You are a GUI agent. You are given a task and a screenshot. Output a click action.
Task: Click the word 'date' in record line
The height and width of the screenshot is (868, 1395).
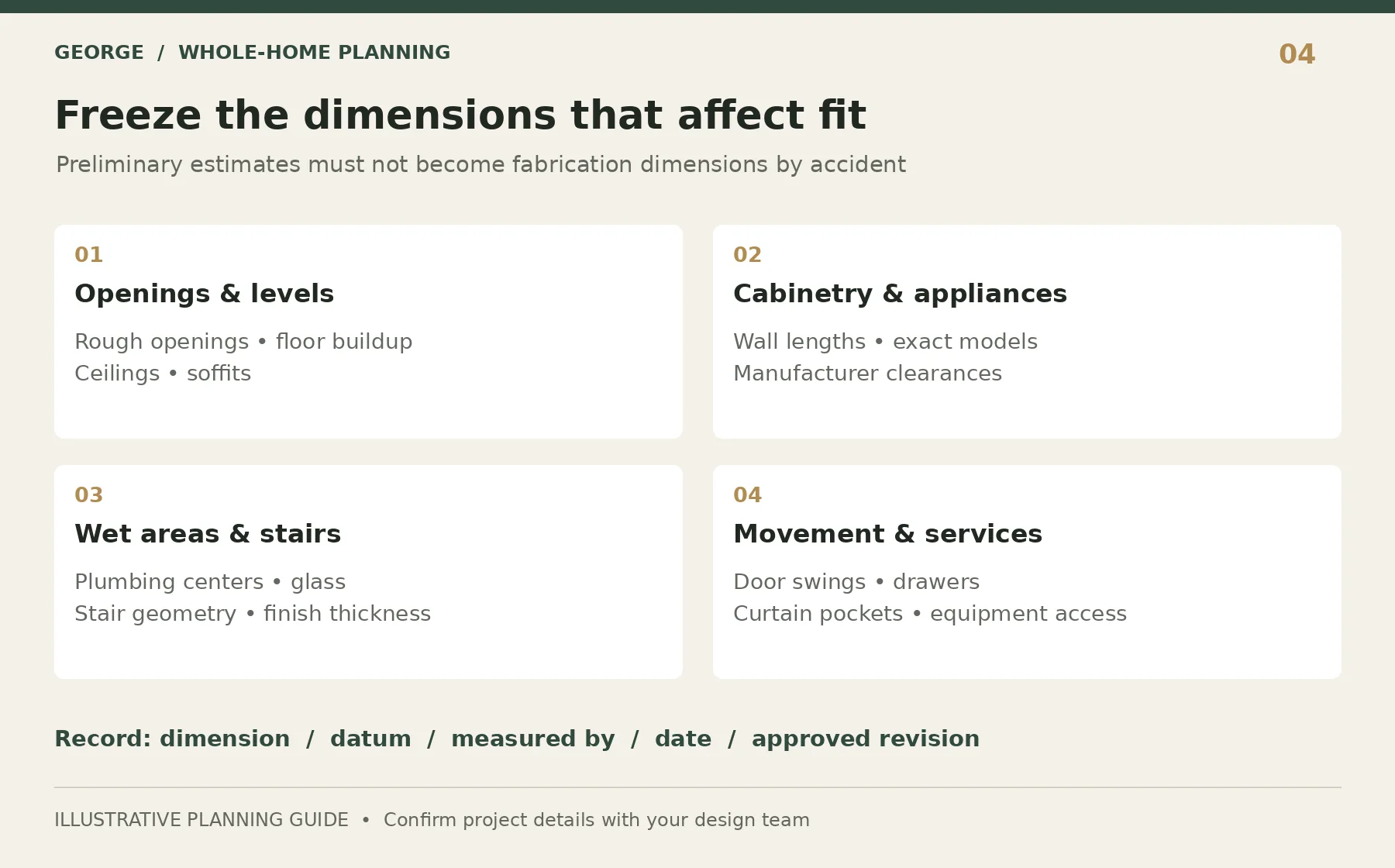click(x=683, y=739)
